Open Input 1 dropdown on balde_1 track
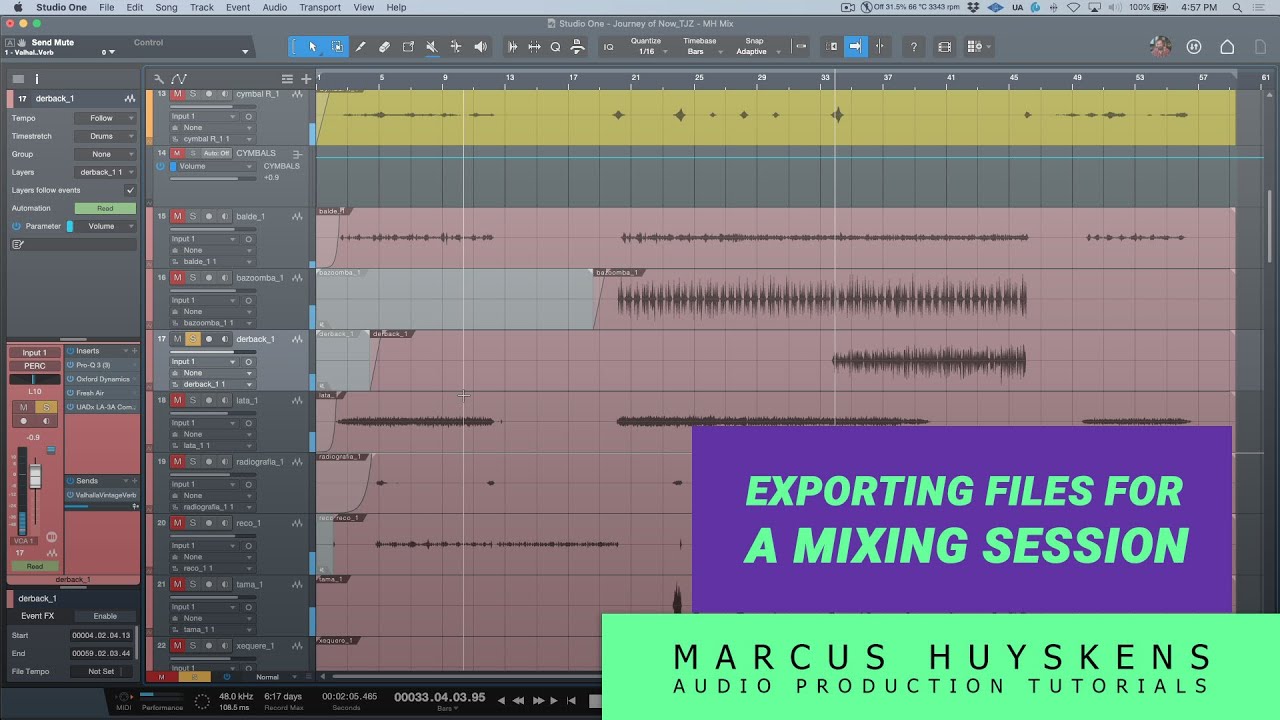 point(203,239)
